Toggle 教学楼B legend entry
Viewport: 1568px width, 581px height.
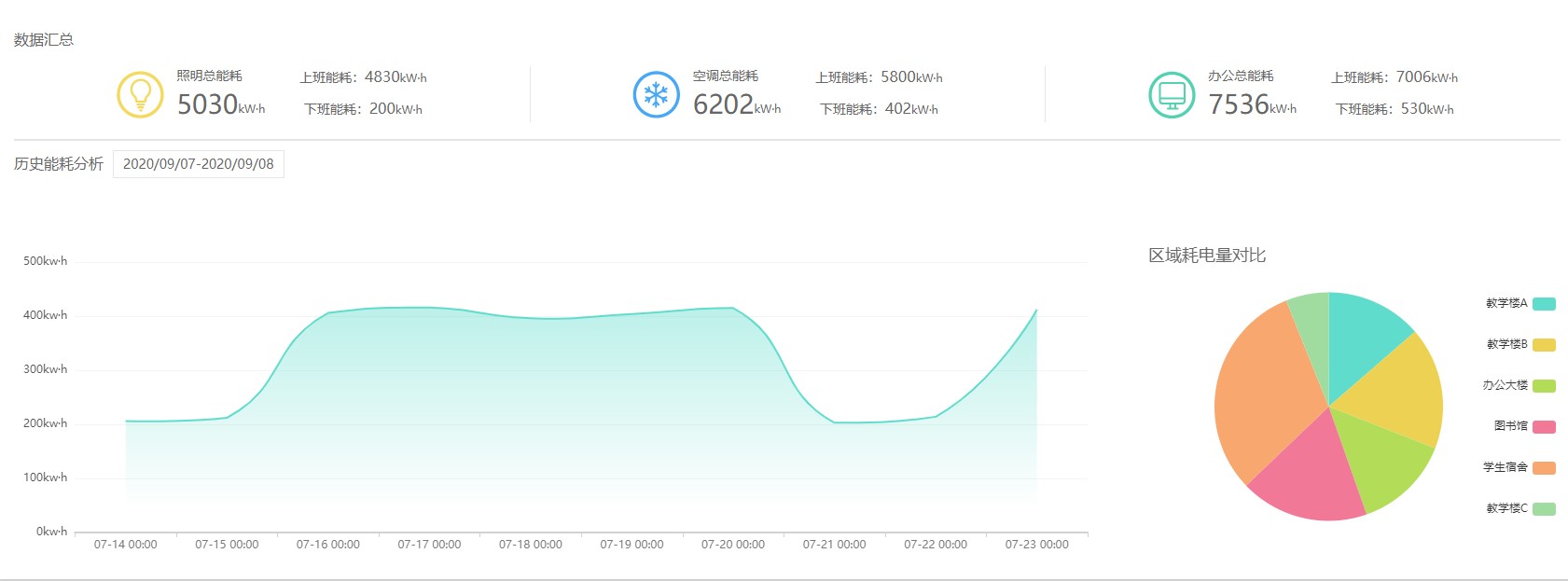pos(1519,344)
